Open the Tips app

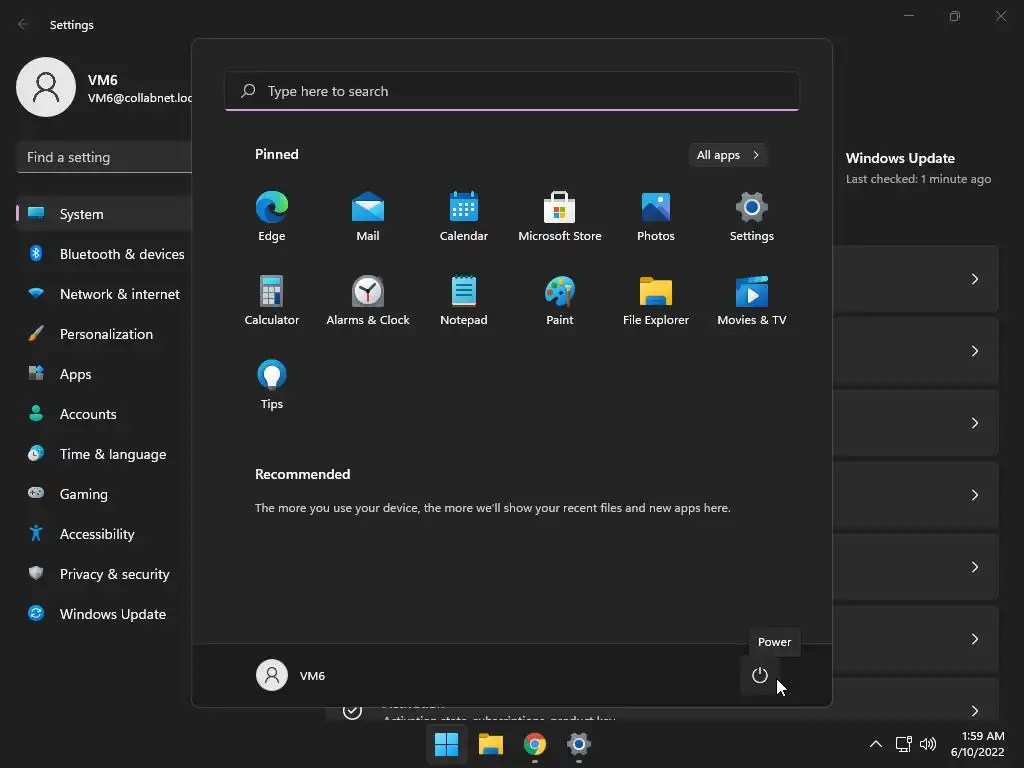[272, 385]
